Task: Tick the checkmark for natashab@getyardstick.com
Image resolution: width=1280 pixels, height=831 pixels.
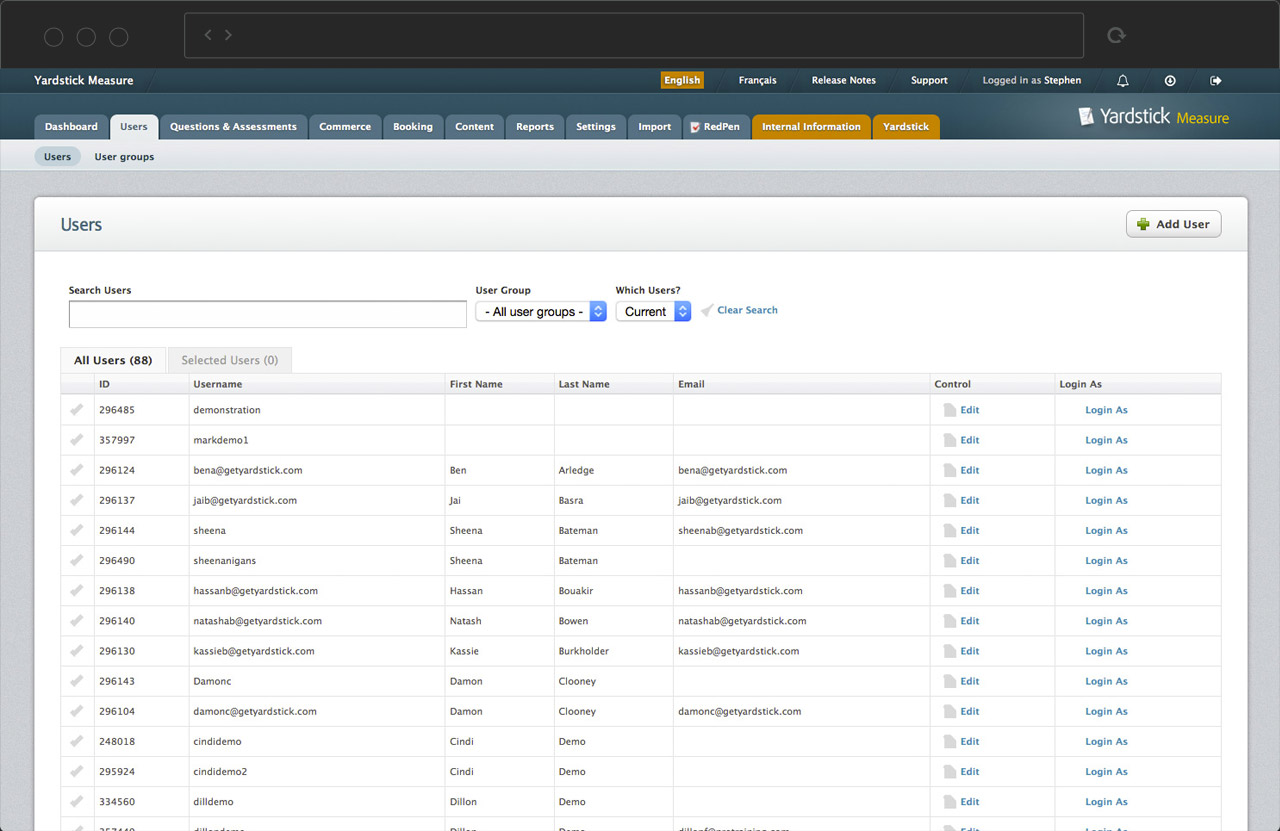Action: pyautogui.click(x=77, y=620)
